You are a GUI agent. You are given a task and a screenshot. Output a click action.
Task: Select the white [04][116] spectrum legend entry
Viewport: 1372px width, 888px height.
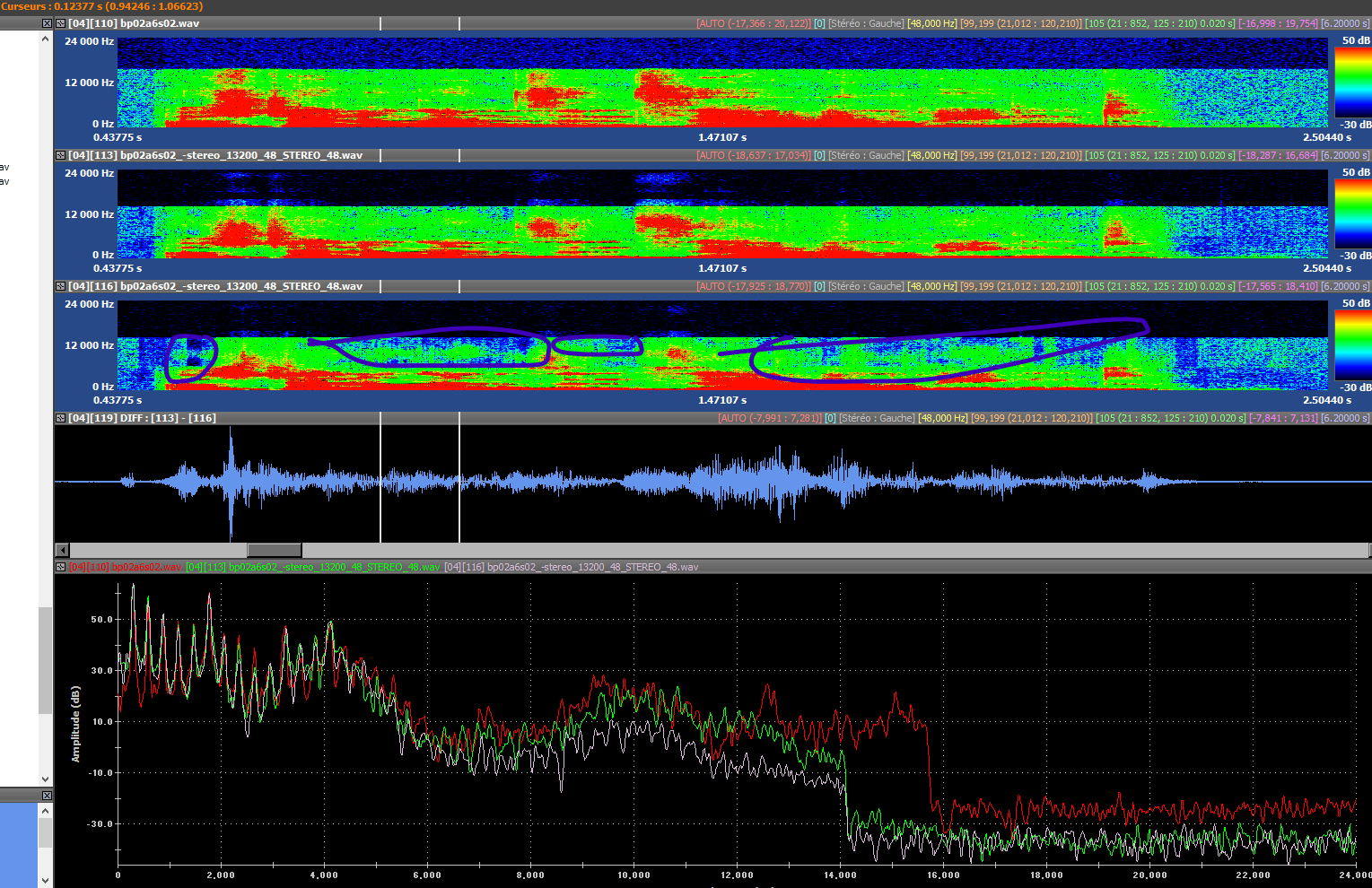pyautogui.click(x=571, y=567)
